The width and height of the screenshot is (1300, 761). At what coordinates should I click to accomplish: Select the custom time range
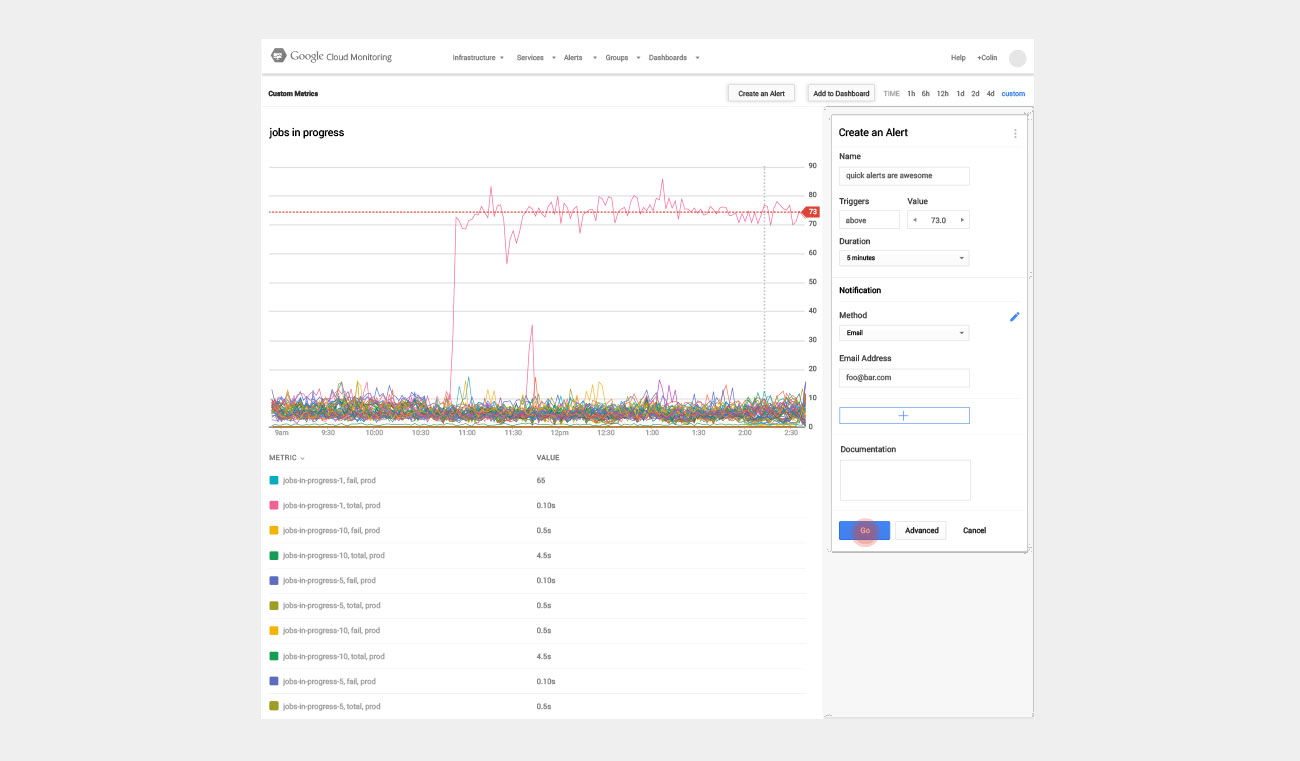1013,94
